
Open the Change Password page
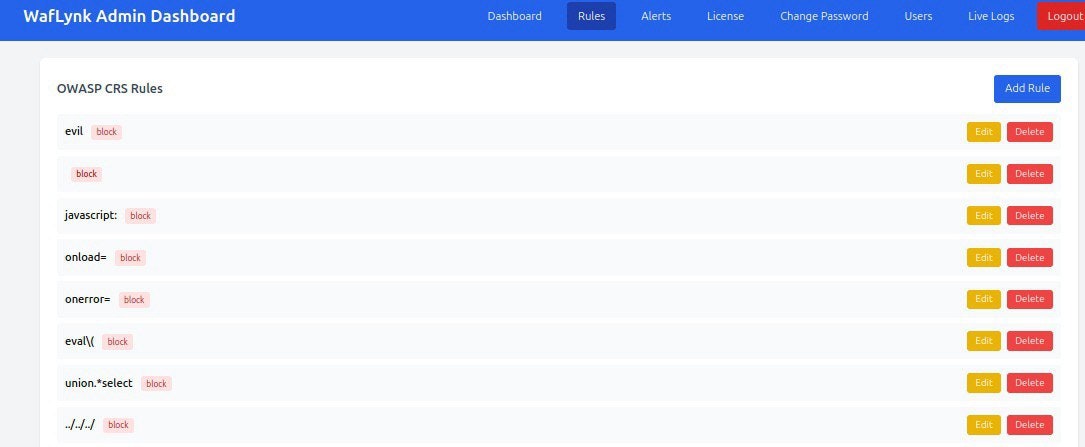click(824, 16)
